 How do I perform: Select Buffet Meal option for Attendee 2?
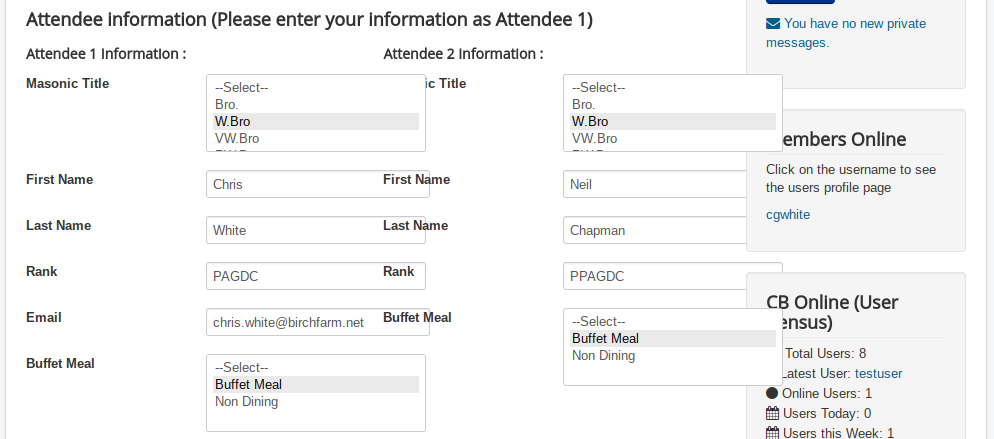[x=672, y=338]
